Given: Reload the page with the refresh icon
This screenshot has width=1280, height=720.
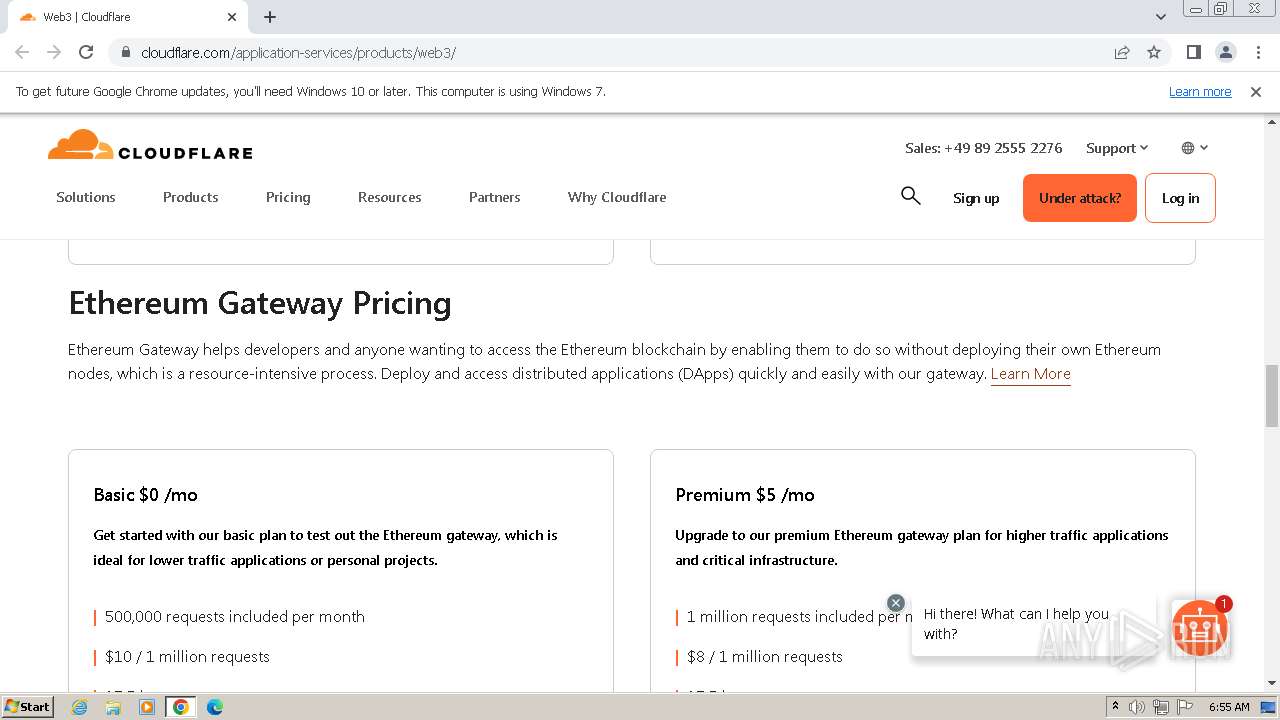Looking at the screenshot, I should click(86, 52).
